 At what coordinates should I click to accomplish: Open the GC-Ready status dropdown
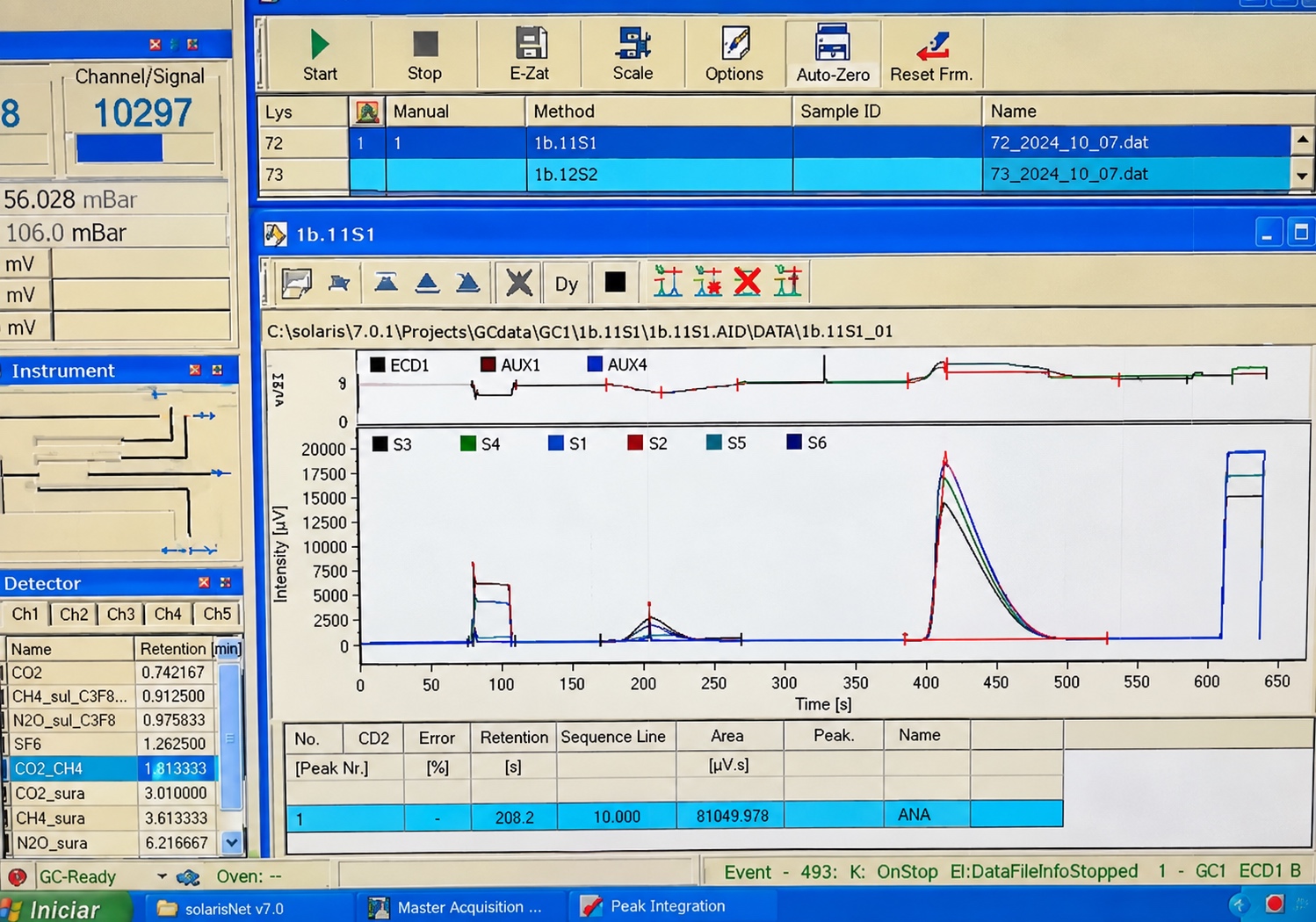pos(162,876)
